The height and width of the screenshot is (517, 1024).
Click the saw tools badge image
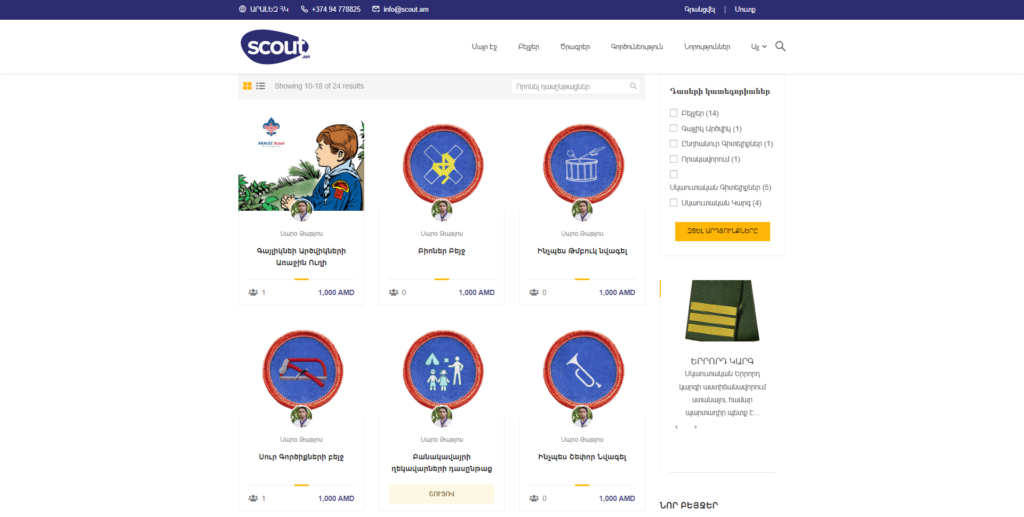pos(301,370)
